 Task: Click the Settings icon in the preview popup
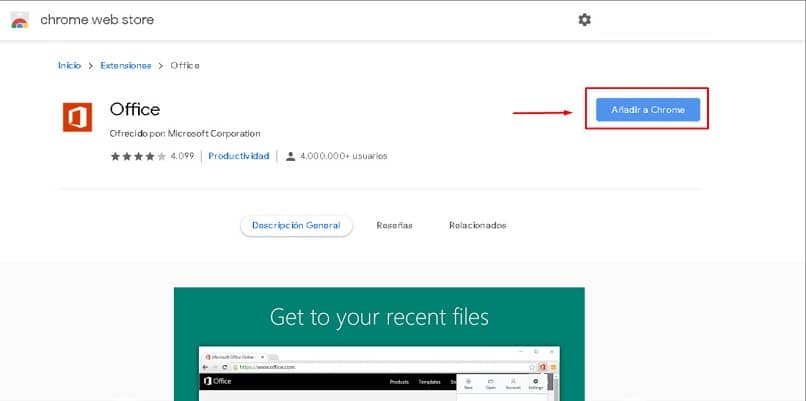coord(536,384)
